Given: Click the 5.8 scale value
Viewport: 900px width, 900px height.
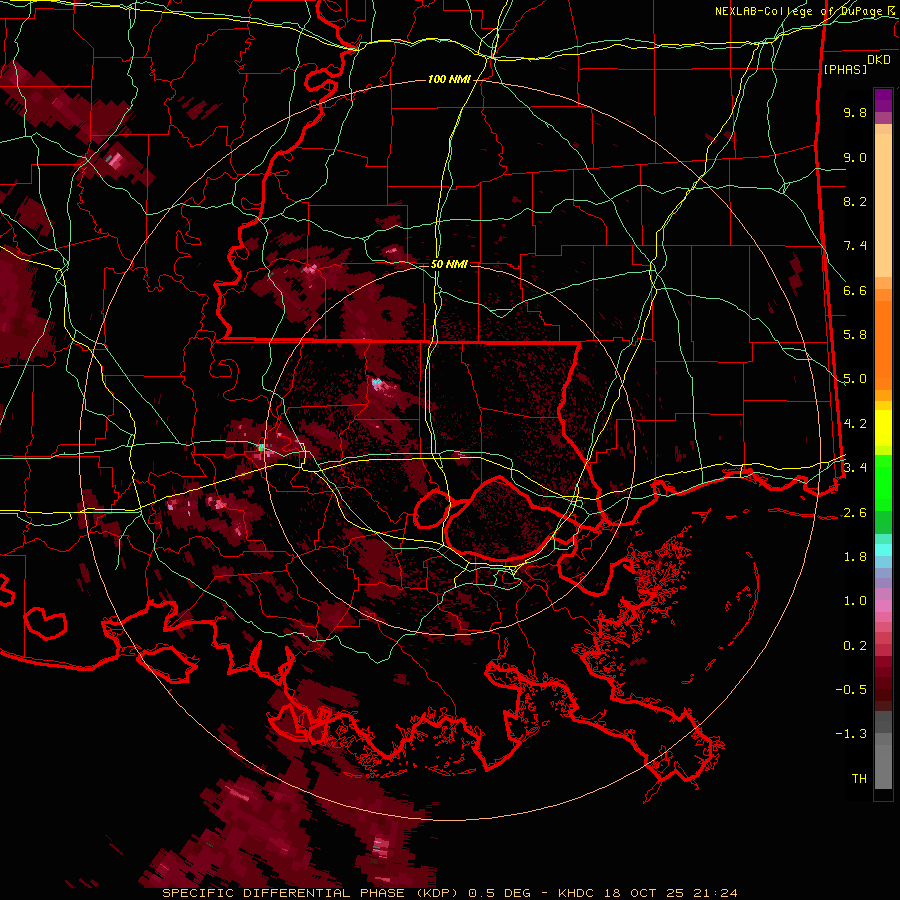Looking at the screenshot, I should [x=855, y=335].
